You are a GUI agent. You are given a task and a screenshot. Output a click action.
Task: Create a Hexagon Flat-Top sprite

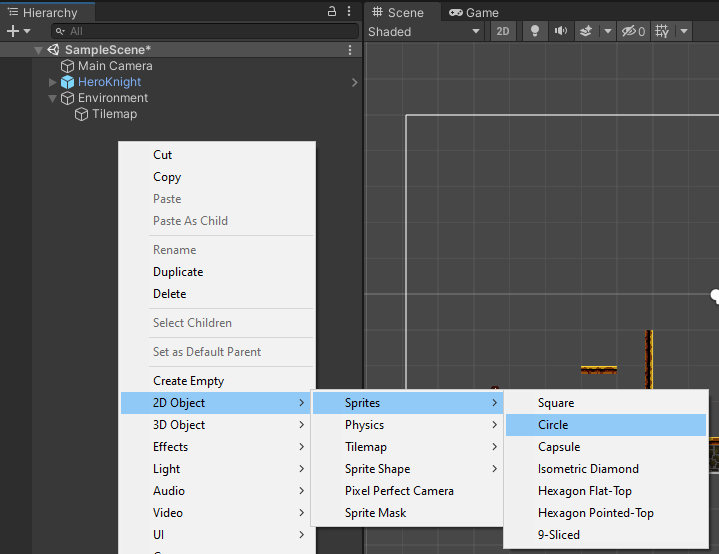[x=606, y=491]
